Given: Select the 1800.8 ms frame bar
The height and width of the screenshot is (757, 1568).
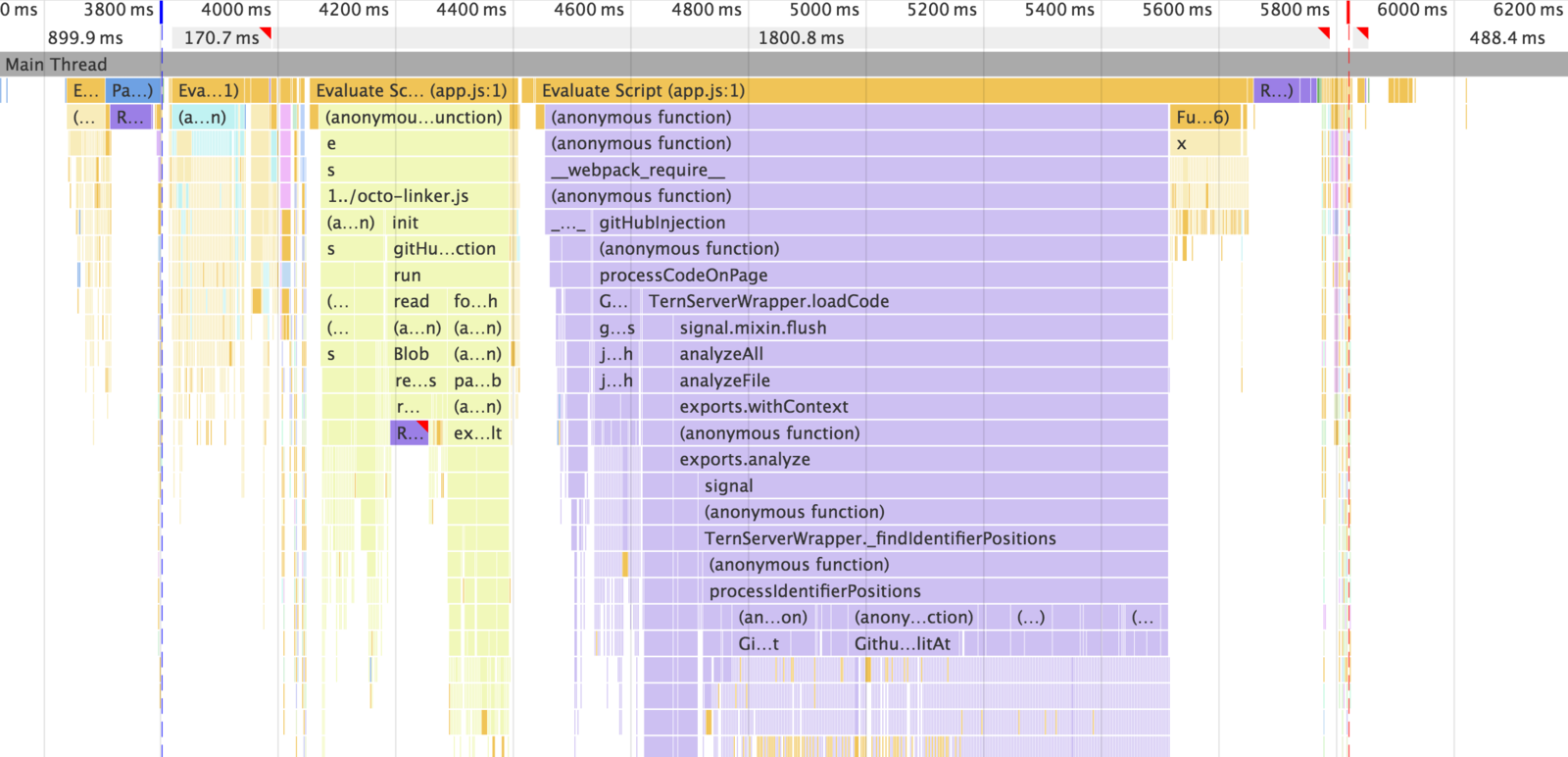Looking at the screenshot, I should 801,38.
